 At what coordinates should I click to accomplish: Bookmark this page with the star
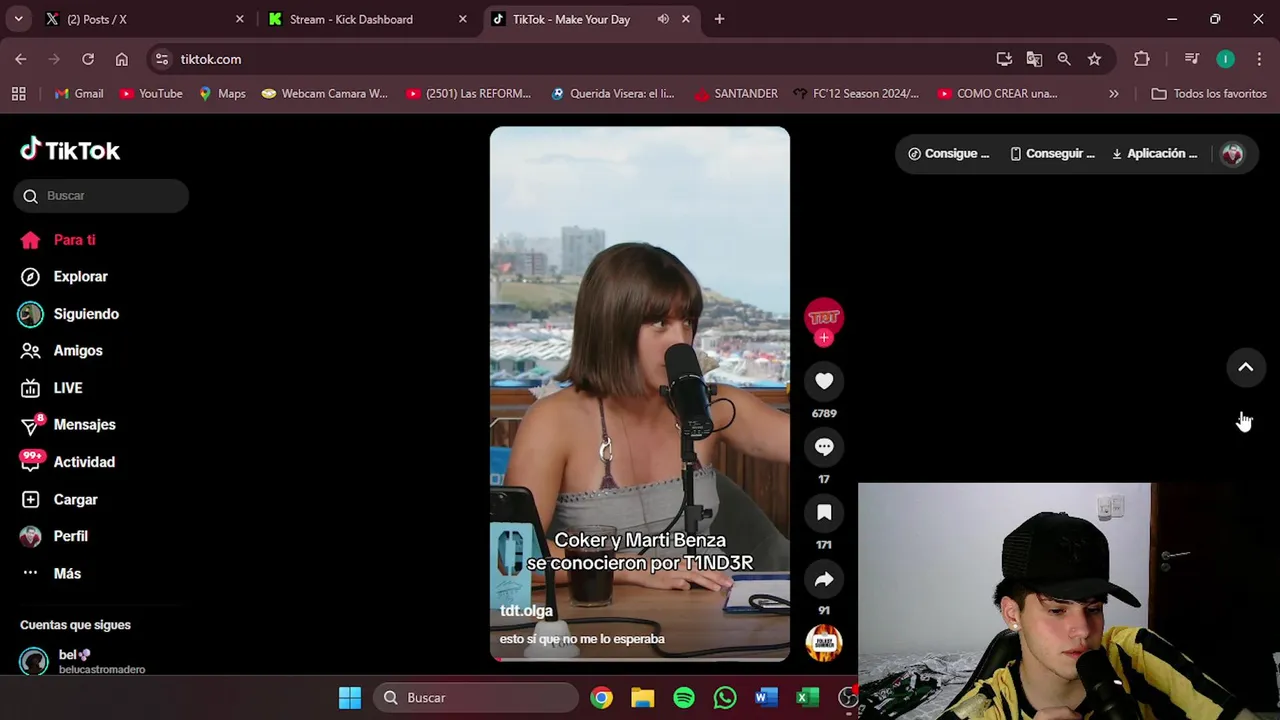(1094, 59)
